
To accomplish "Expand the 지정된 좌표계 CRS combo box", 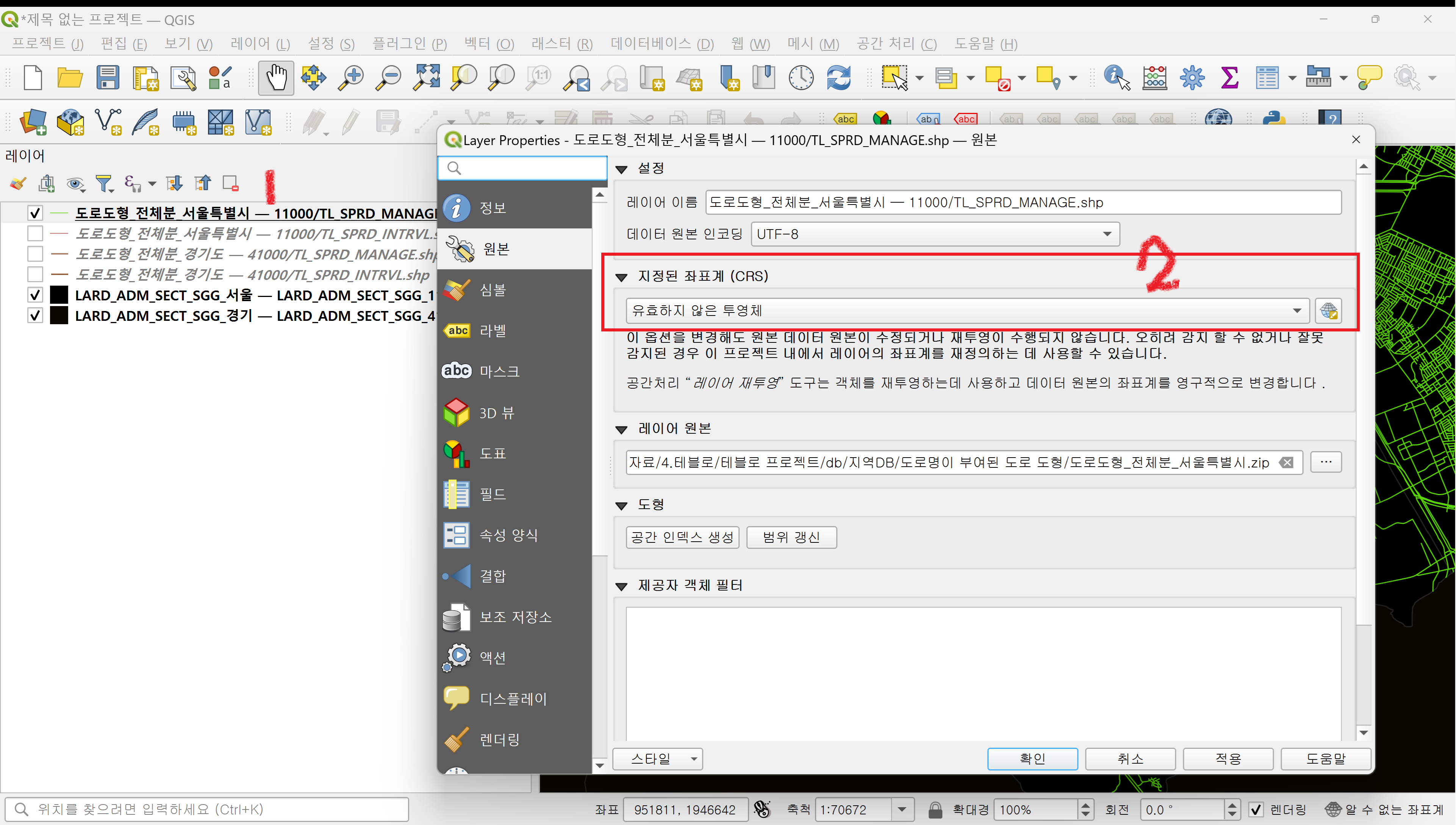I will [967, 311].
